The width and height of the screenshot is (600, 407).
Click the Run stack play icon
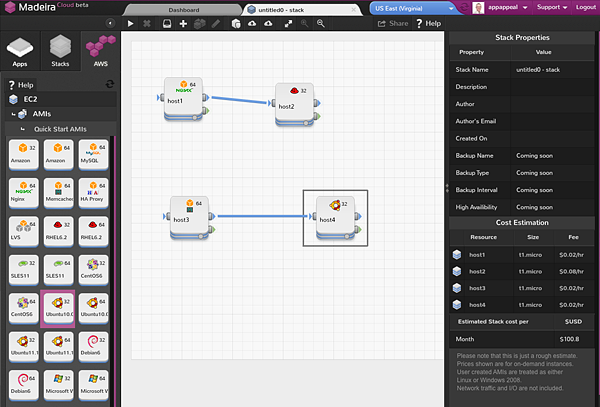pos(130,24)
